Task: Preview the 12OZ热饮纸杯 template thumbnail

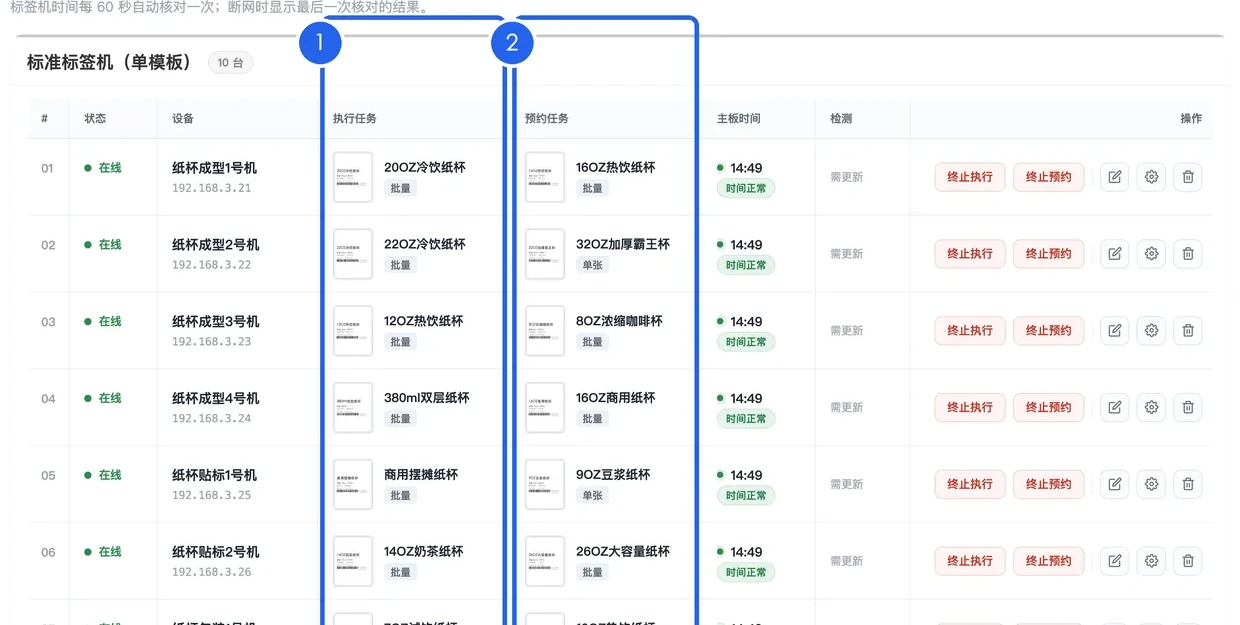Action: pos(353,330)
